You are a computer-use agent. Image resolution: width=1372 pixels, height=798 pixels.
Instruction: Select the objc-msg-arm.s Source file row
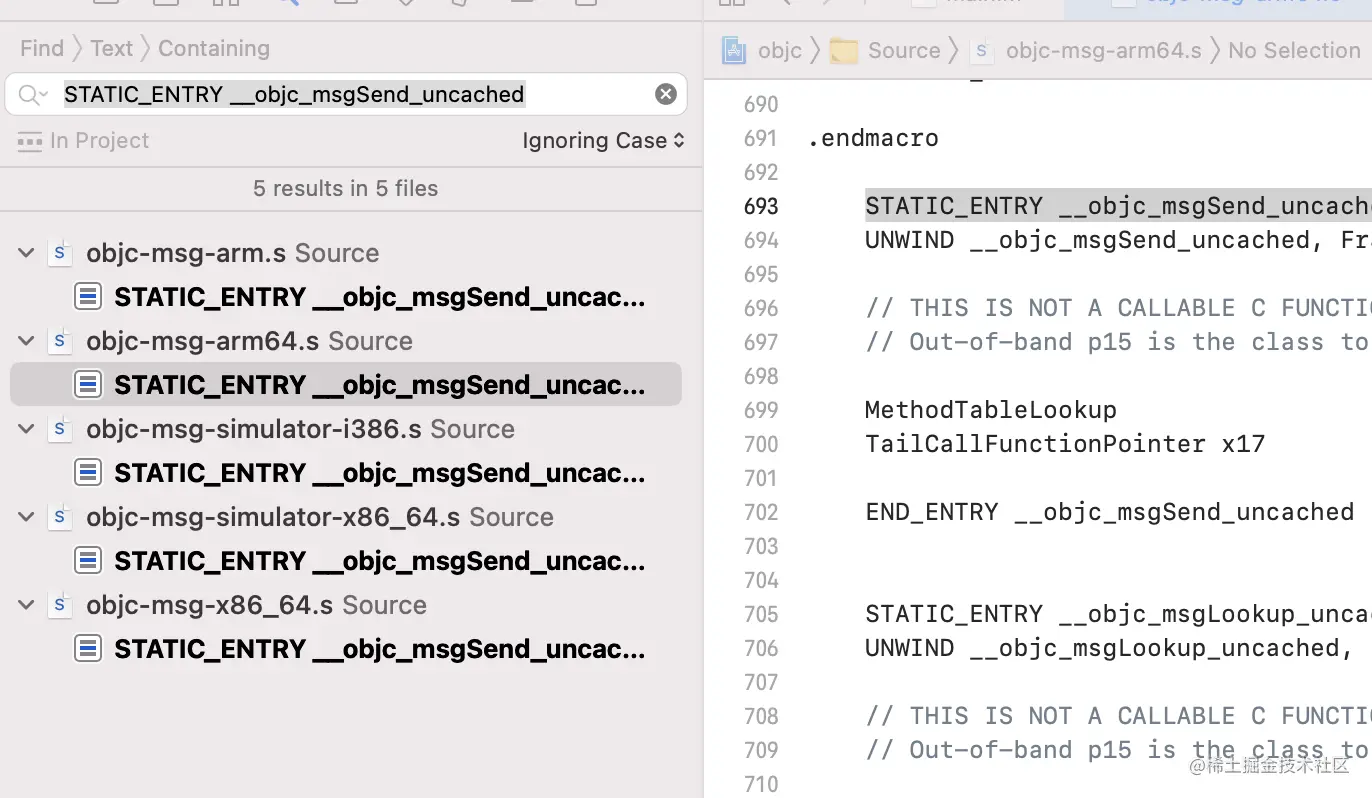pos(346,253)
